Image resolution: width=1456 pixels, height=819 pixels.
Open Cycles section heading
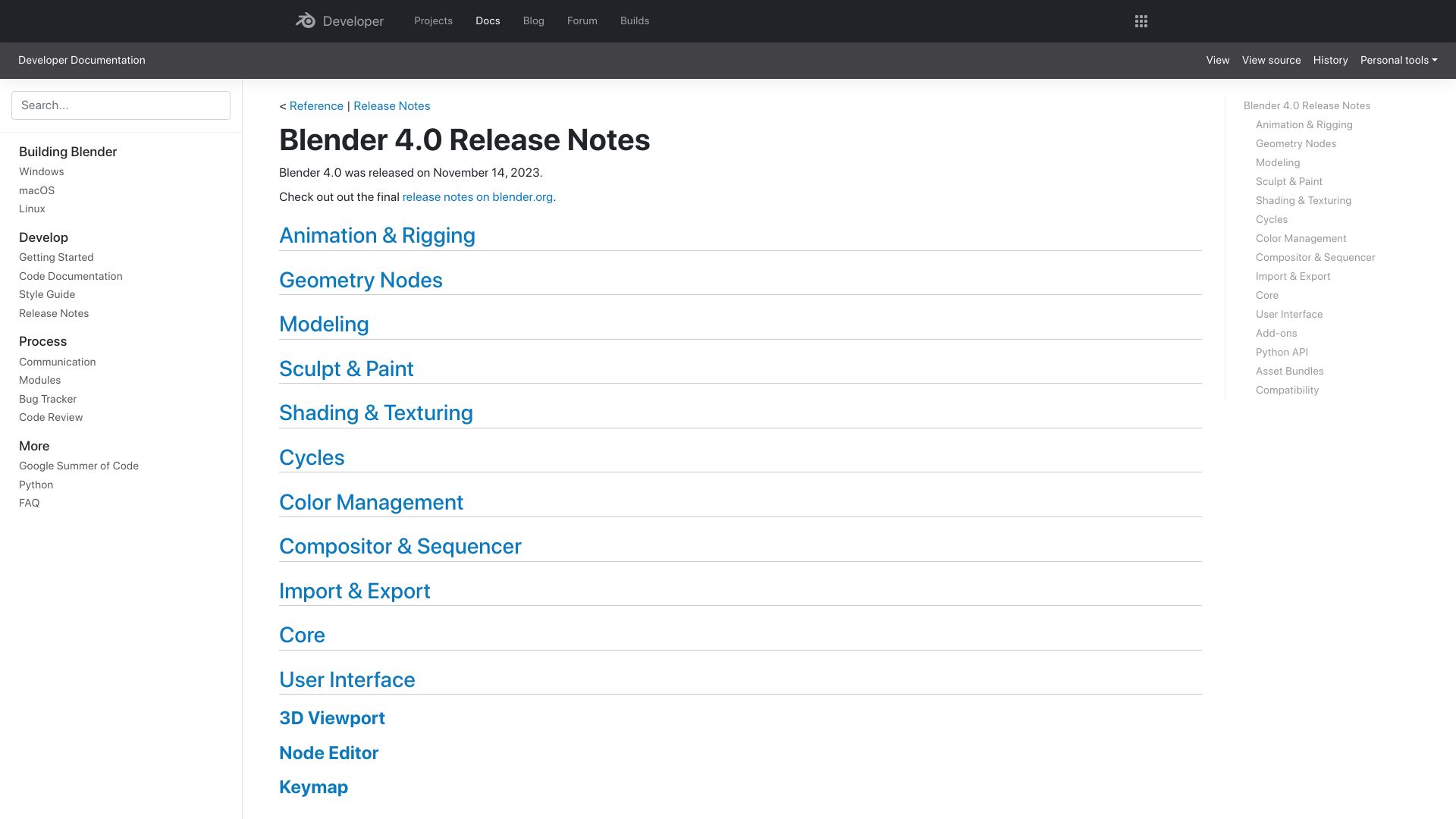click(312, 458)
